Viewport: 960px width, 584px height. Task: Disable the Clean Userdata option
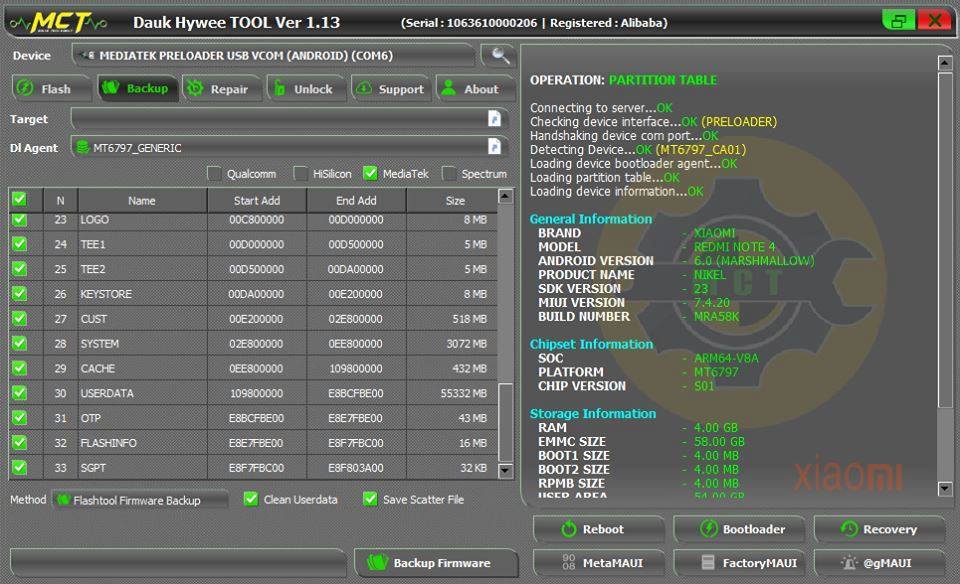tap(249, 499)
